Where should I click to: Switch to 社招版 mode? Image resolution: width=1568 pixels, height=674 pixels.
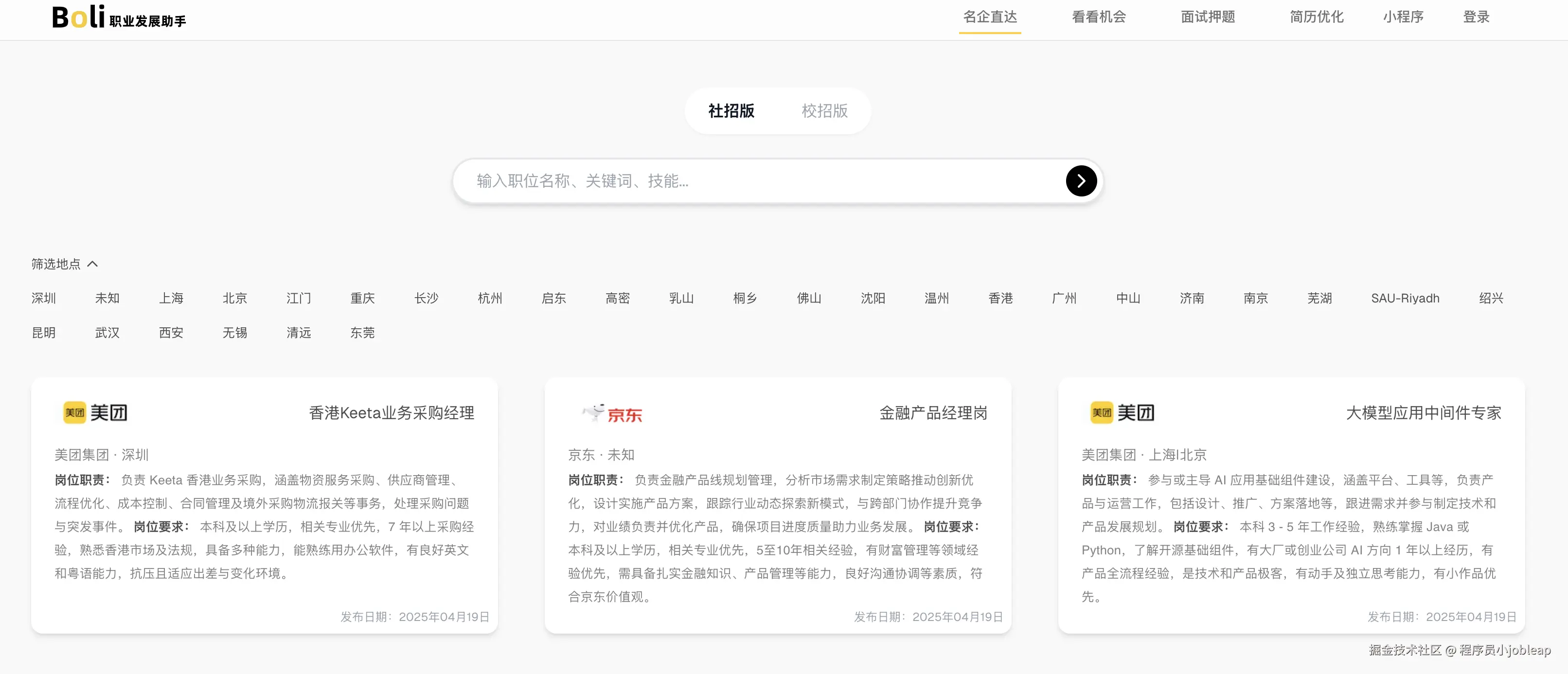coord(731,111)
